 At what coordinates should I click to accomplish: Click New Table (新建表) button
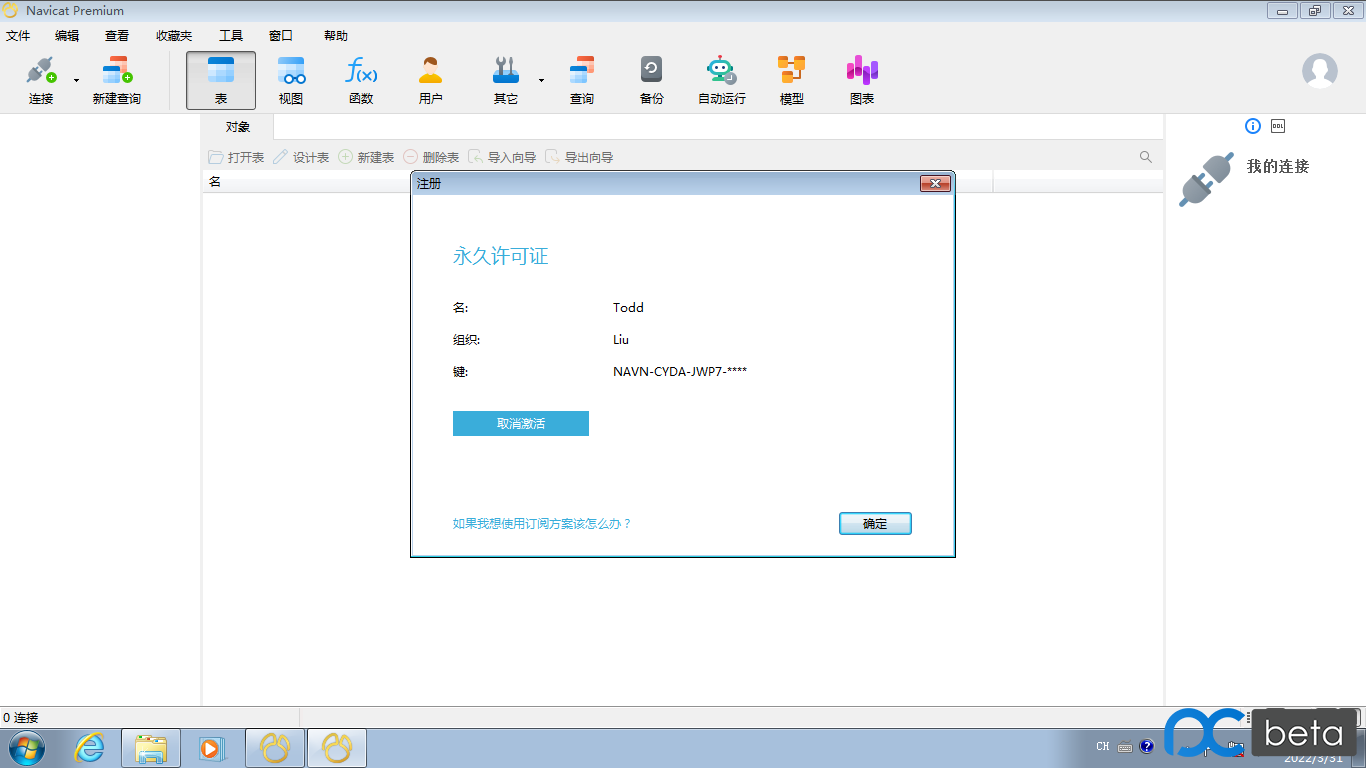pyautogui.click(x=366, y=157)
